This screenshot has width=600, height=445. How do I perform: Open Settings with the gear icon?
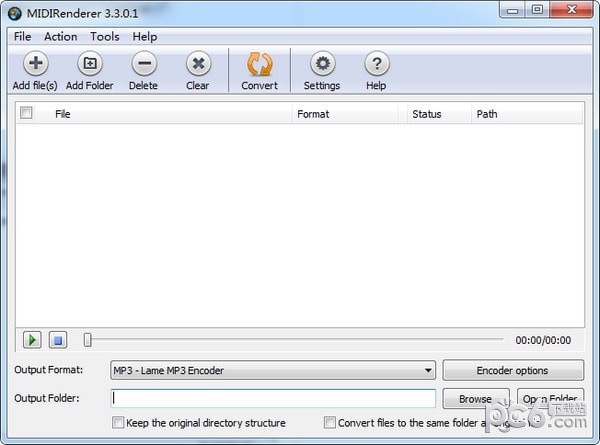(x=322, y=64)
